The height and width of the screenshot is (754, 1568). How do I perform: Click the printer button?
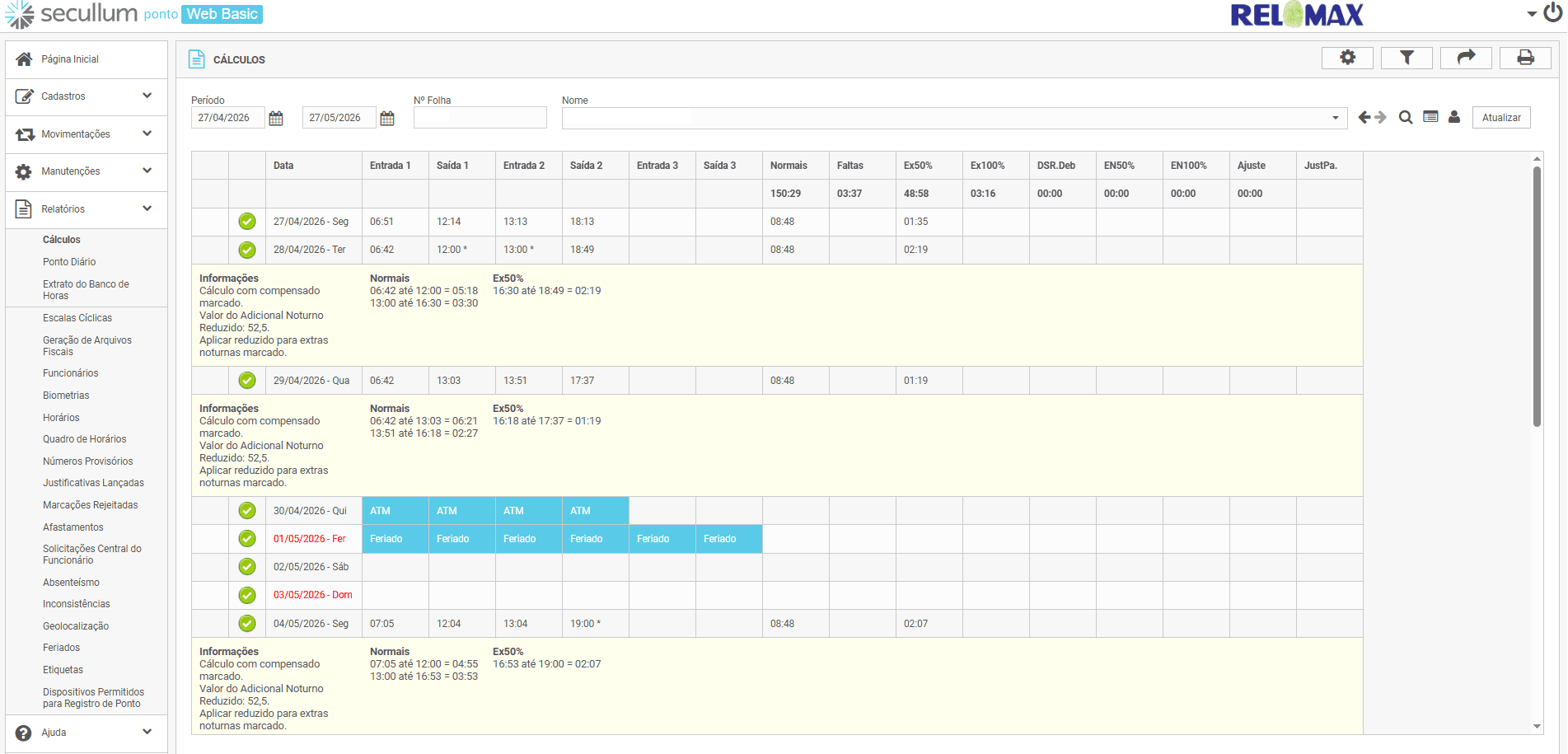point(1525,58)
